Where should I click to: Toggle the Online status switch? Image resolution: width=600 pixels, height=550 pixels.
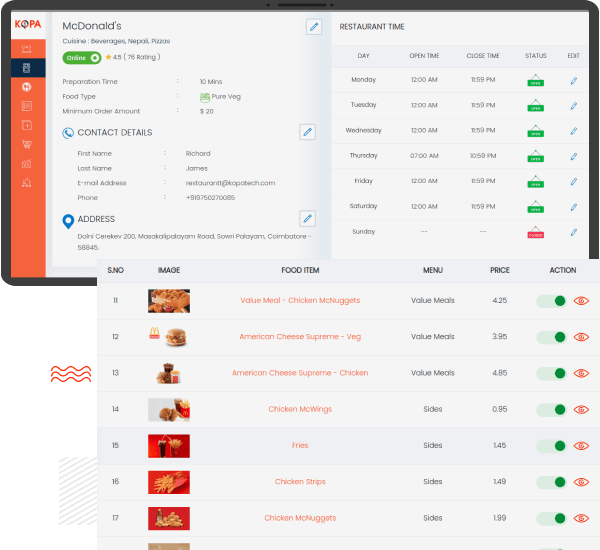82,58
